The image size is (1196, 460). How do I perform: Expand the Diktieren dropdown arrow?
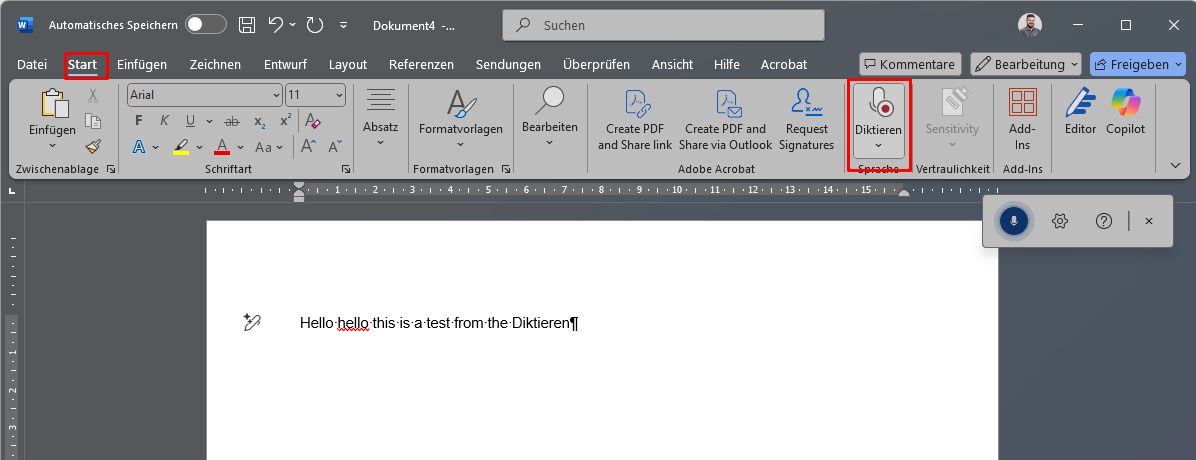click(878, 146)
